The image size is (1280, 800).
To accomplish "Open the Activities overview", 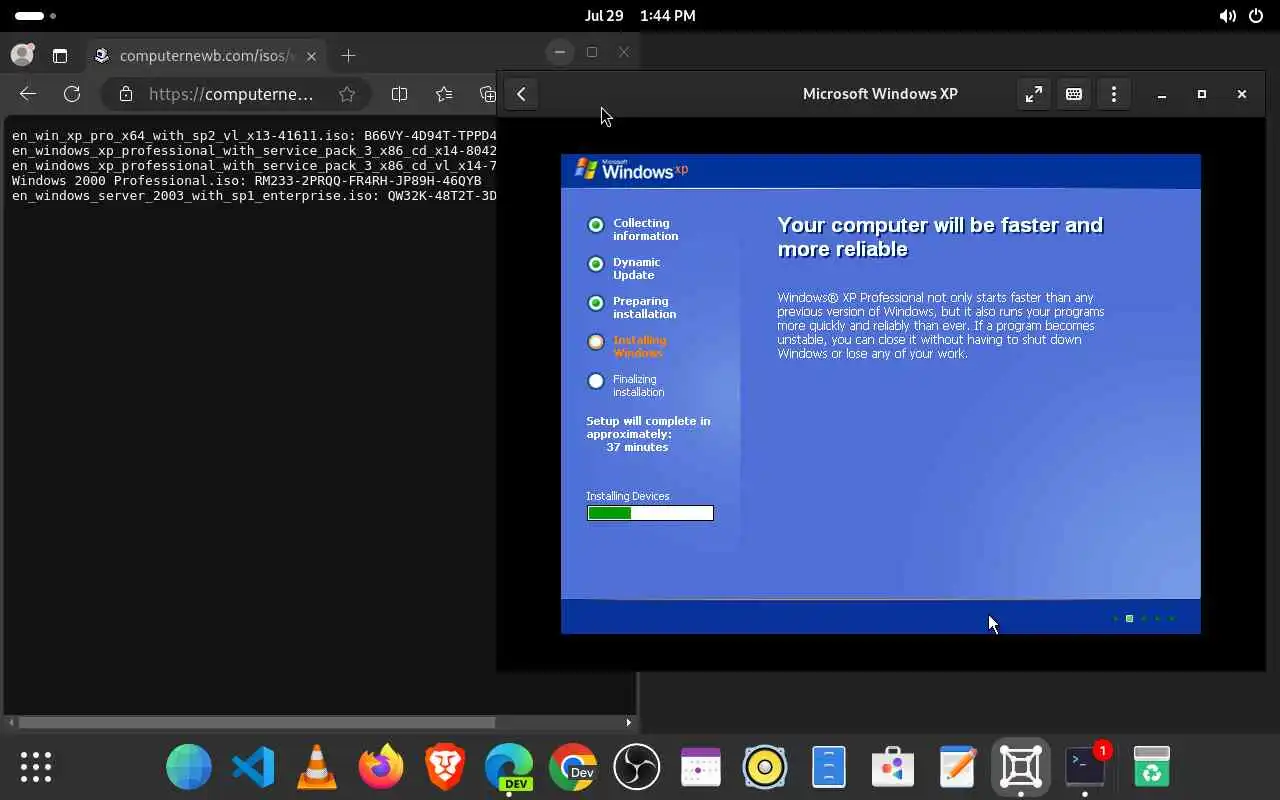I will tap(35, 16).
